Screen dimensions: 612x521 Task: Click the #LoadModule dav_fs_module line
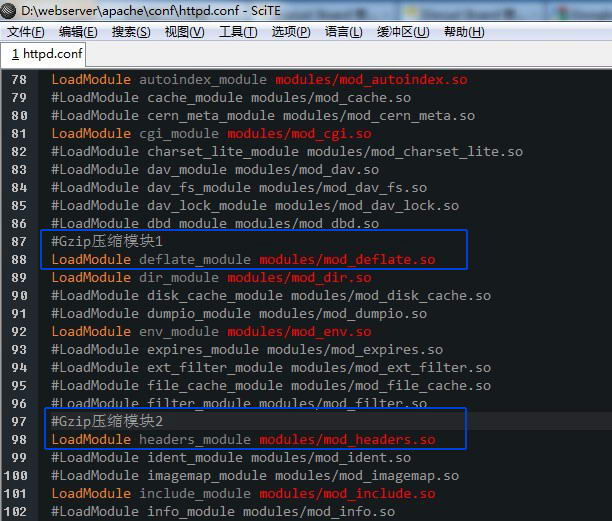coord(239,187)
